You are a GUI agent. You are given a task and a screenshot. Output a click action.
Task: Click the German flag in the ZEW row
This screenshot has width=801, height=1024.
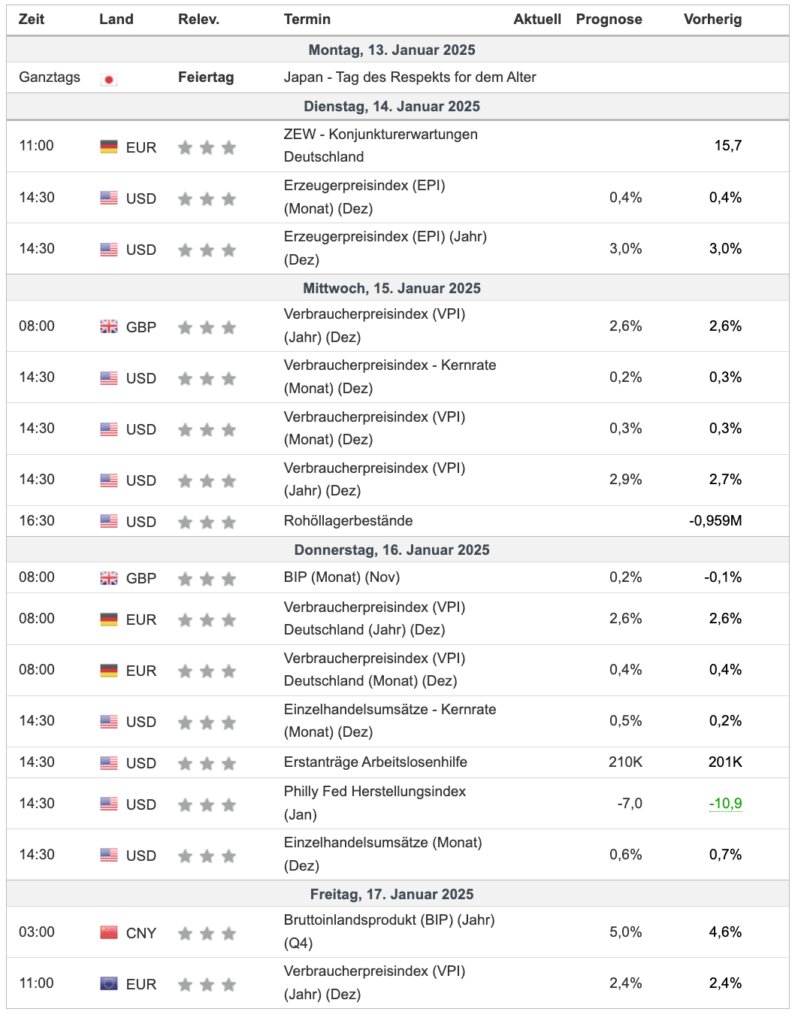(109, 146)
